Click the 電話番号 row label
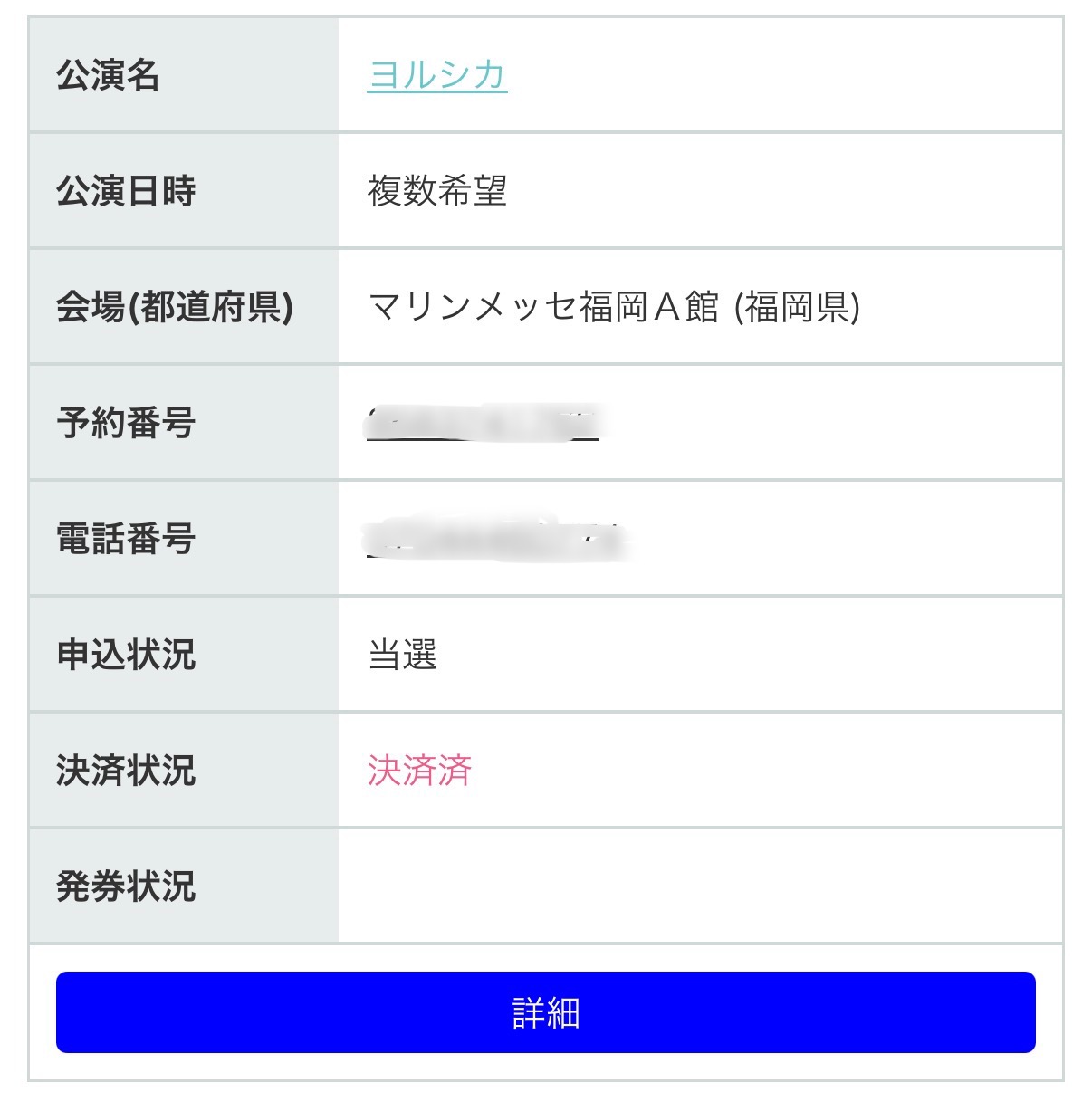This screenshot has height=1102, width=1092. click(x=126, y=539)
